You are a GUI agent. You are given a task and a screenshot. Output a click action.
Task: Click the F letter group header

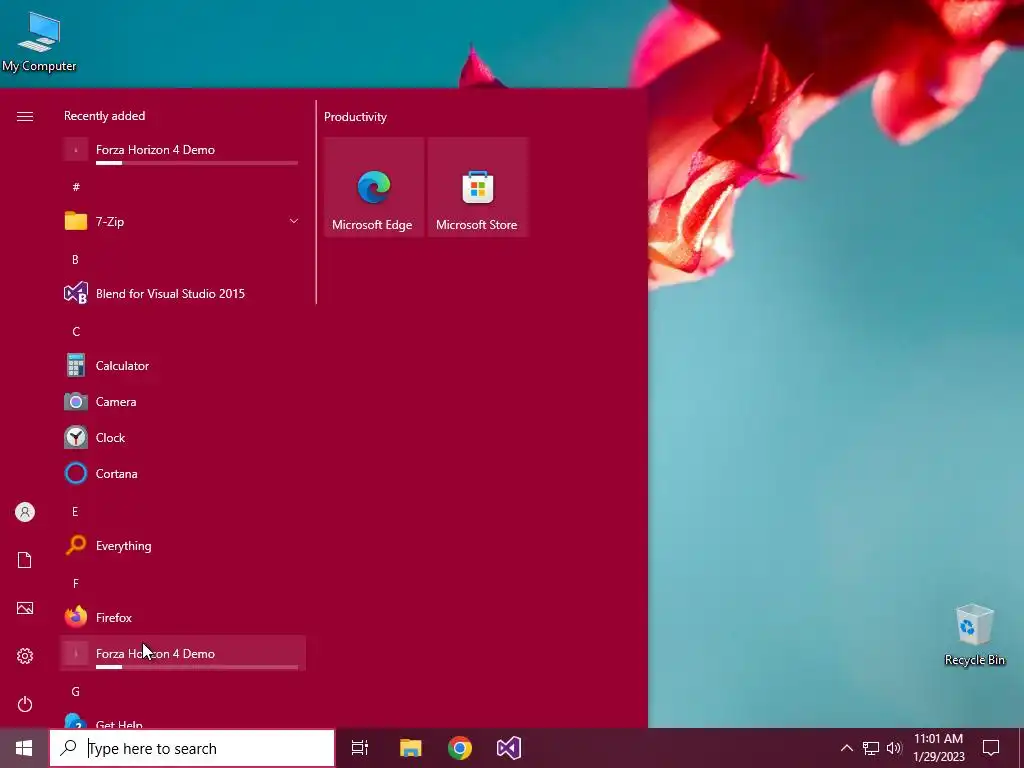(x=76, y=583)
